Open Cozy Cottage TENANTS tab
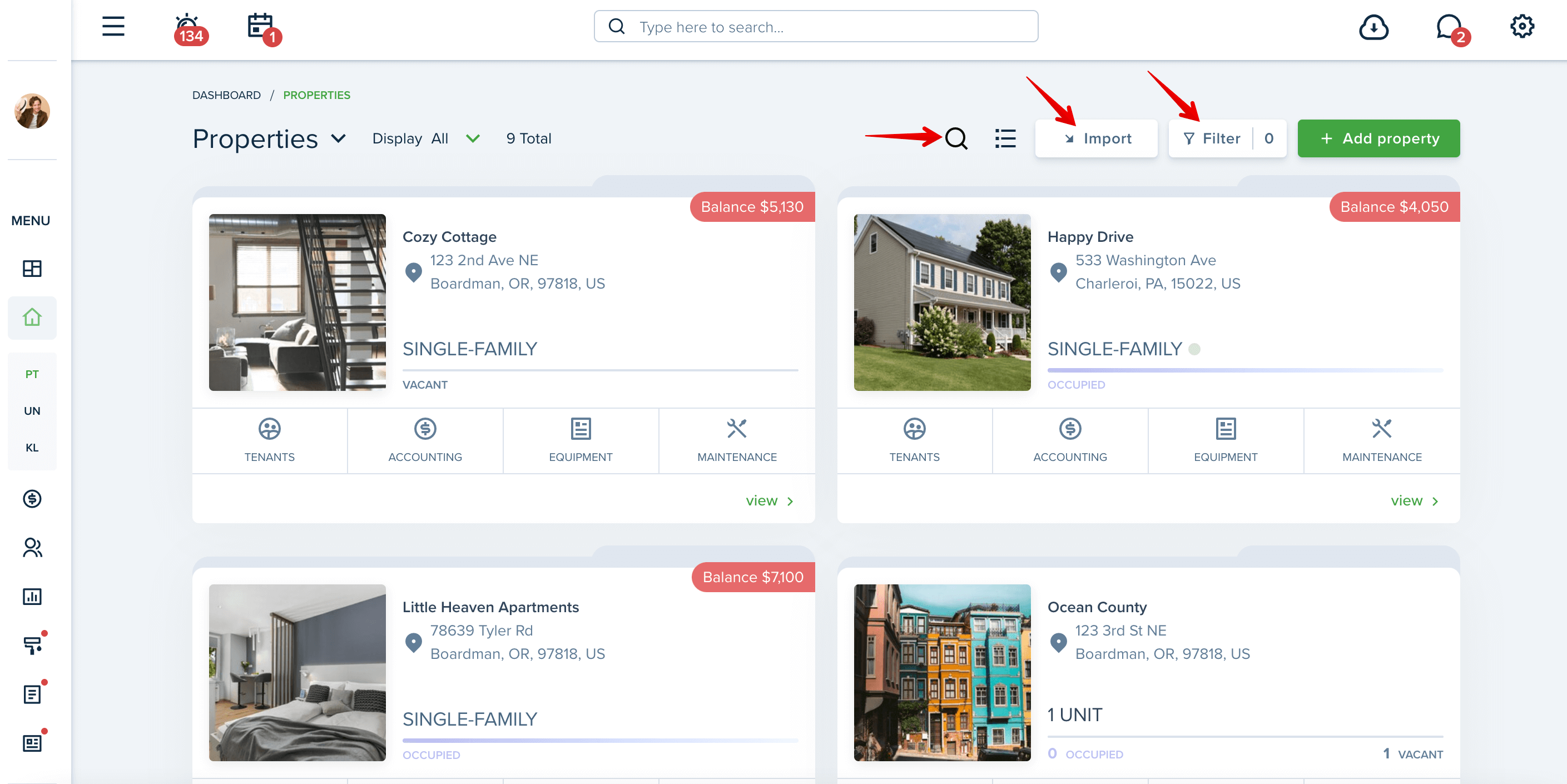 (x=270, y=441)
